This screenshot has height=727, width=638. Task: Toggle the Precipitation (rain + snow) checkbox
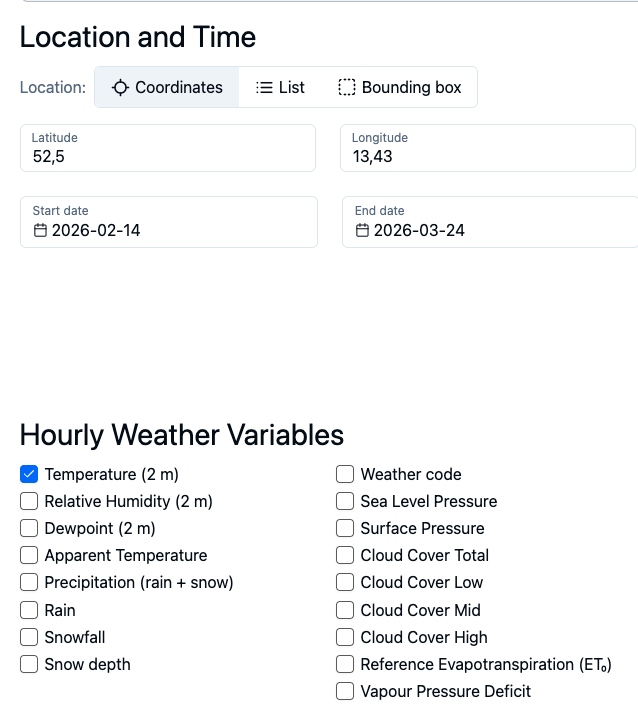coord(29,582)
